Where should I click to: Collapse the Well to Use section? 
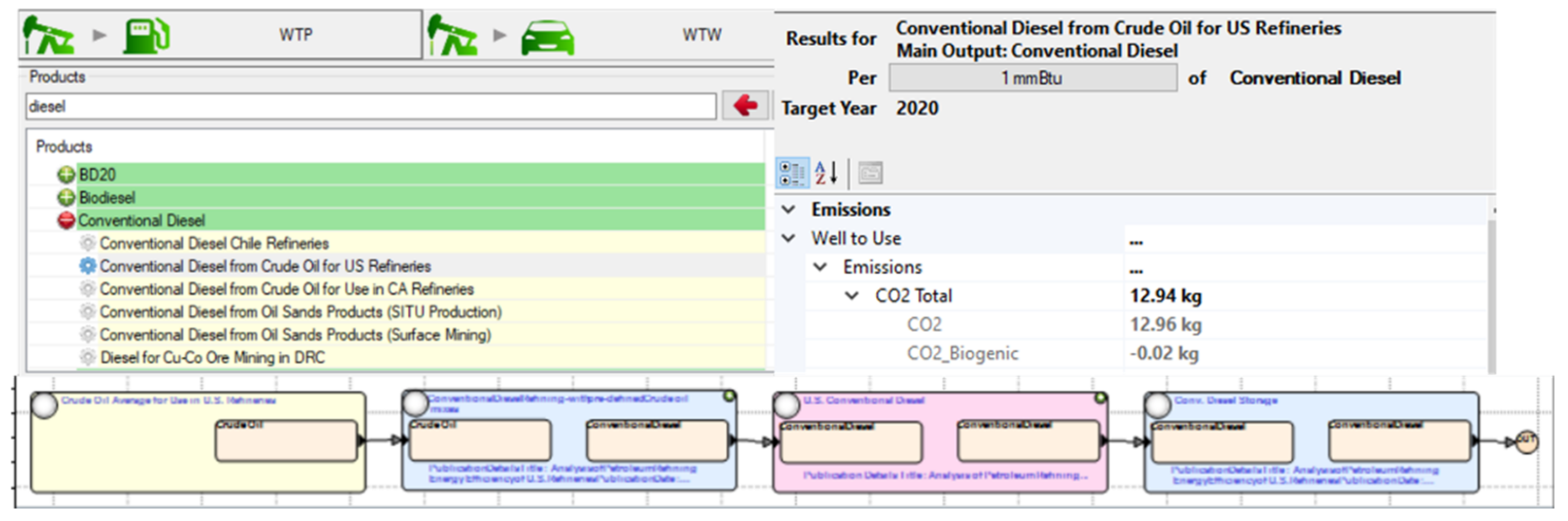pos(789,238)
